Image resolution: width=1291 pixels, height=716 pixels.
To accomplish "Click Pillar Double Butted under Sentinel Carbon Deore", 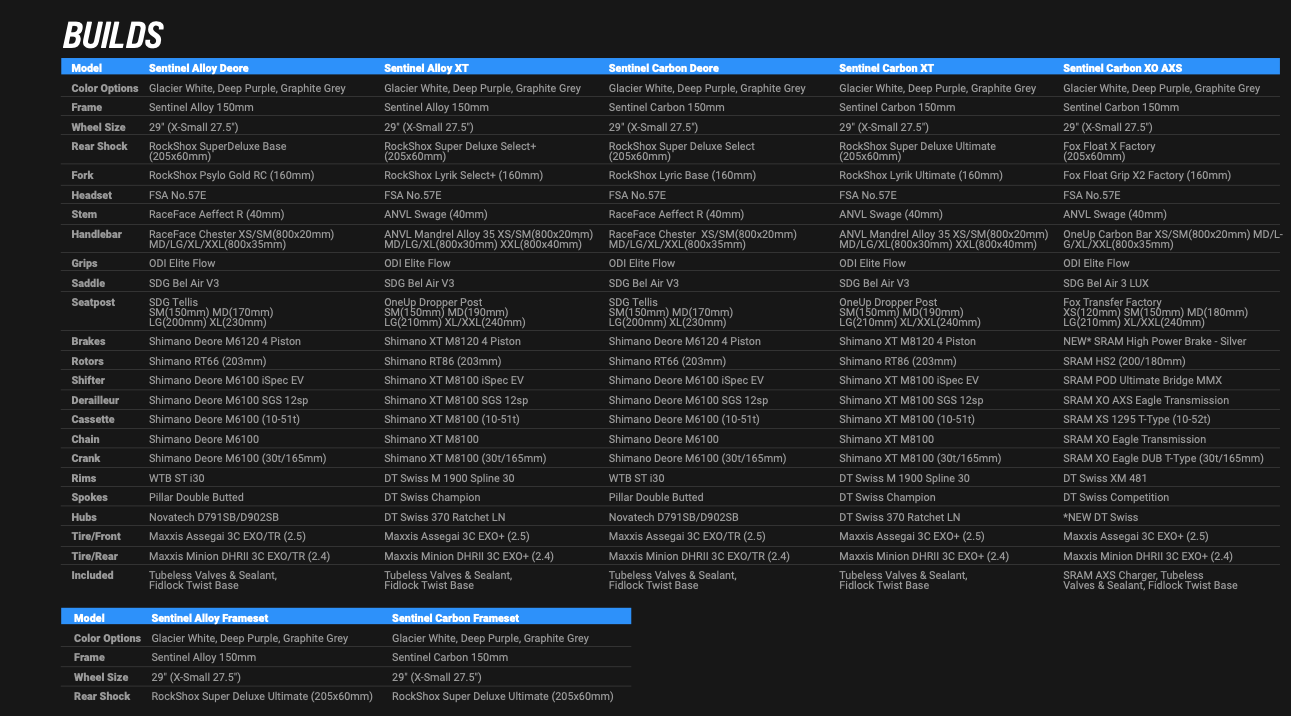I will coord(656,497).
